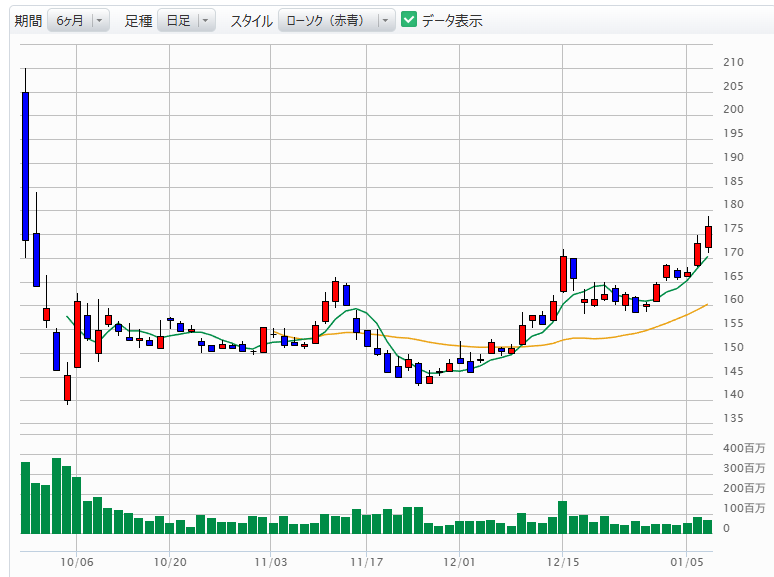This screenshot has width=774, height=577.
Task: Select the 11/17 date axis marker
Action: pyautogui.click(x=366, y=563)
